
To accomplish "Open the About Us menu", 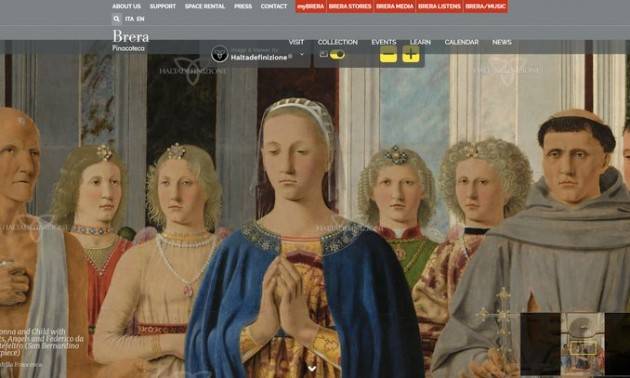I will (x=126, y=6).
